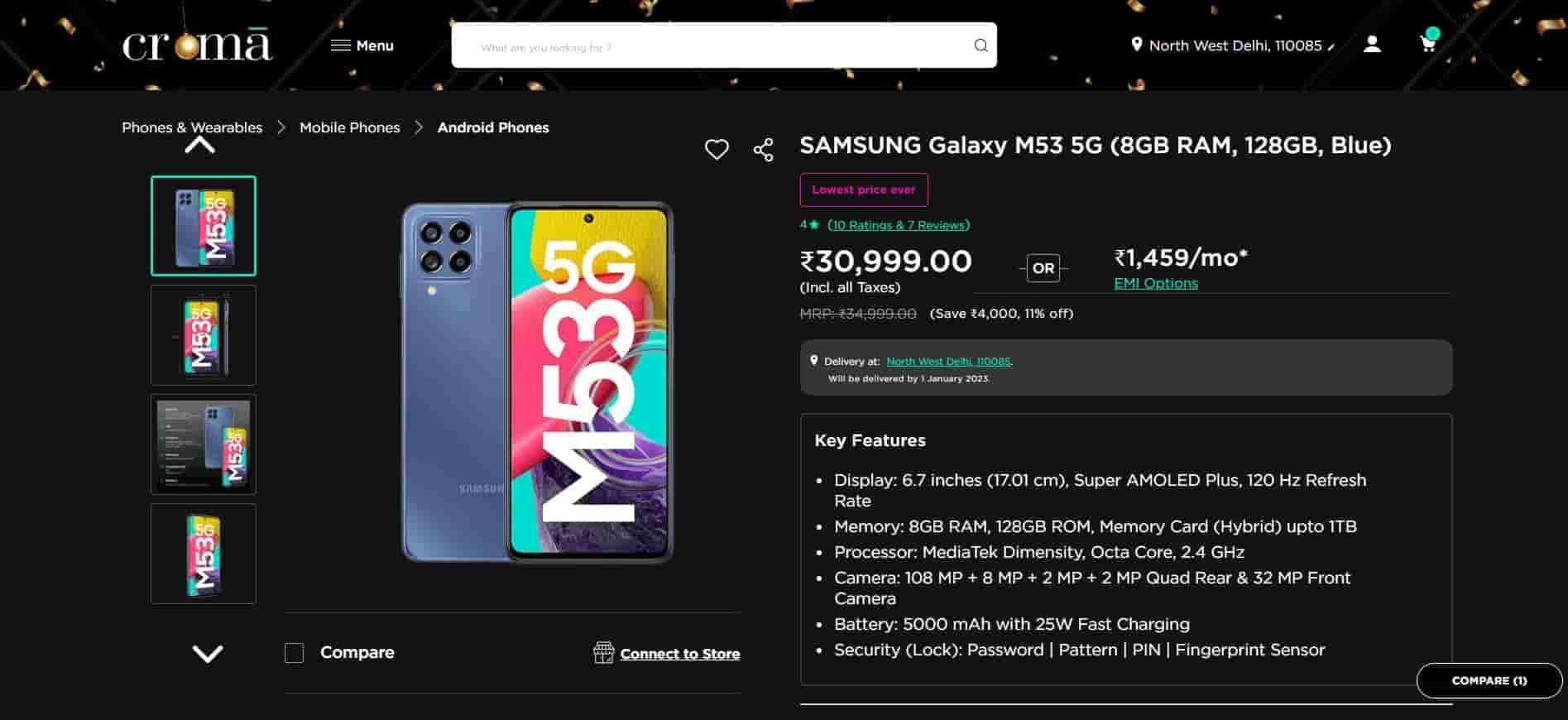Click the share icon
This screenshot has width=1568, height=720.
[x=763, y=150]
